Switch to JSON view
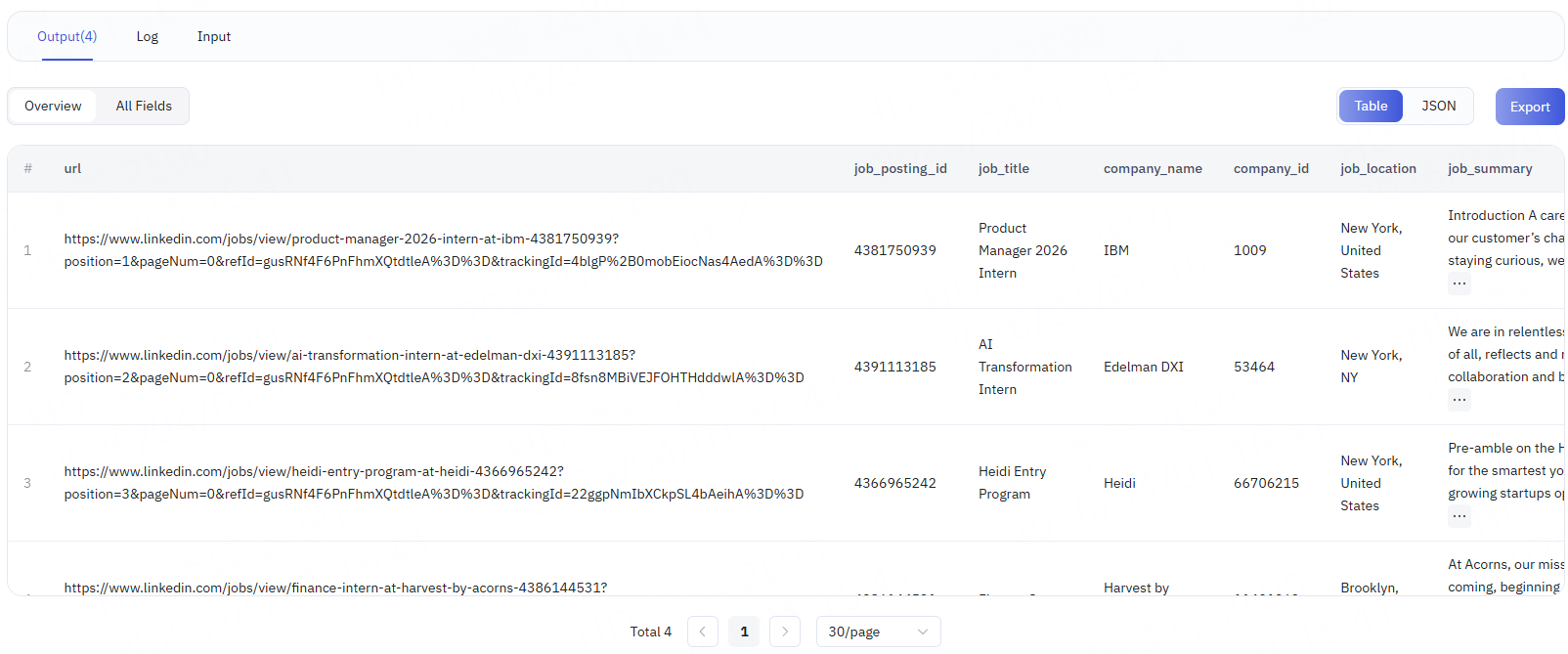1568x654 pixels. [1438, 106]
